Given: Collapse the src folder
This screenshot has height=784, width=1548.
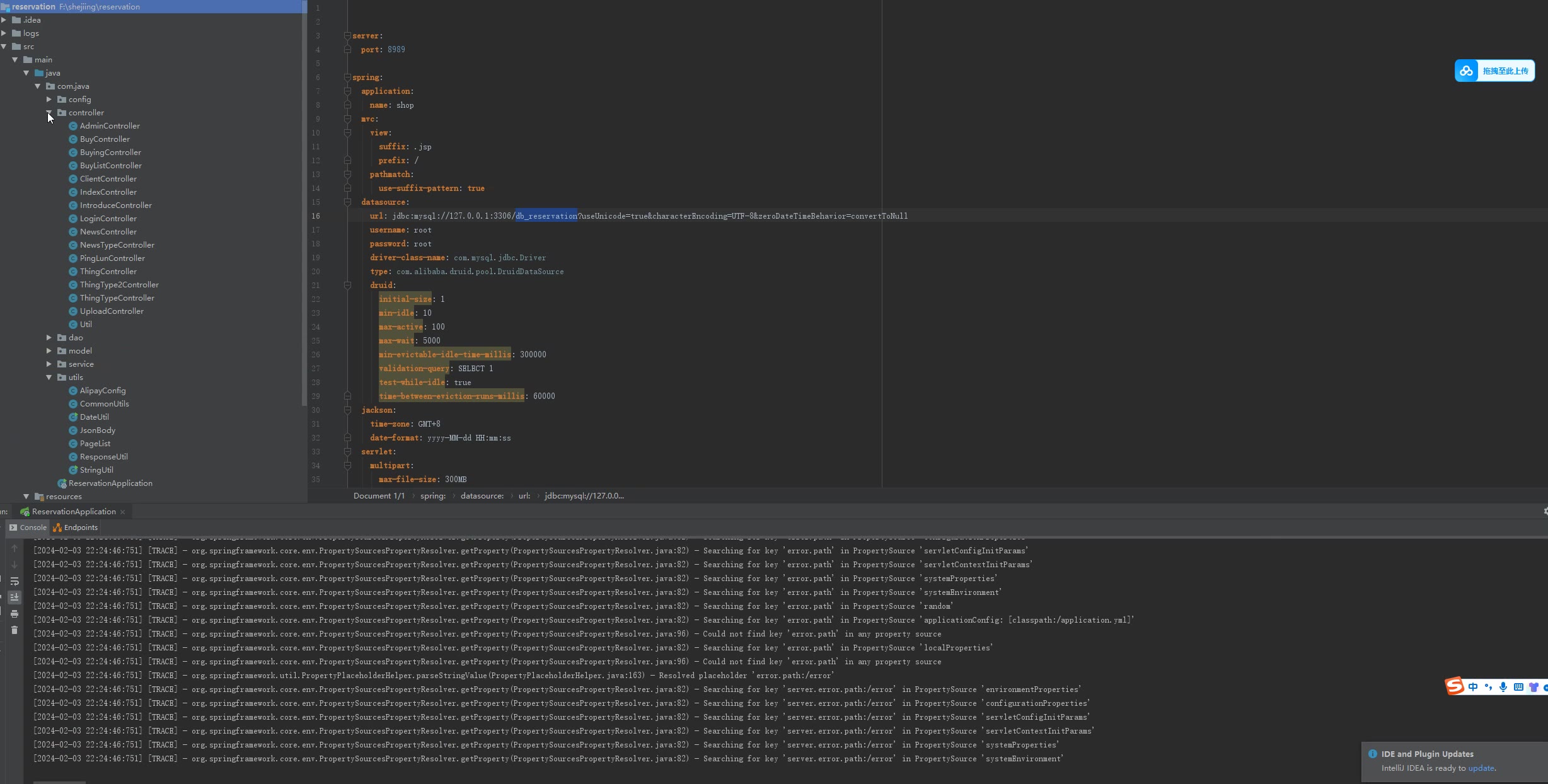Looking at the screenshot, I should click(x=4, y=46).
